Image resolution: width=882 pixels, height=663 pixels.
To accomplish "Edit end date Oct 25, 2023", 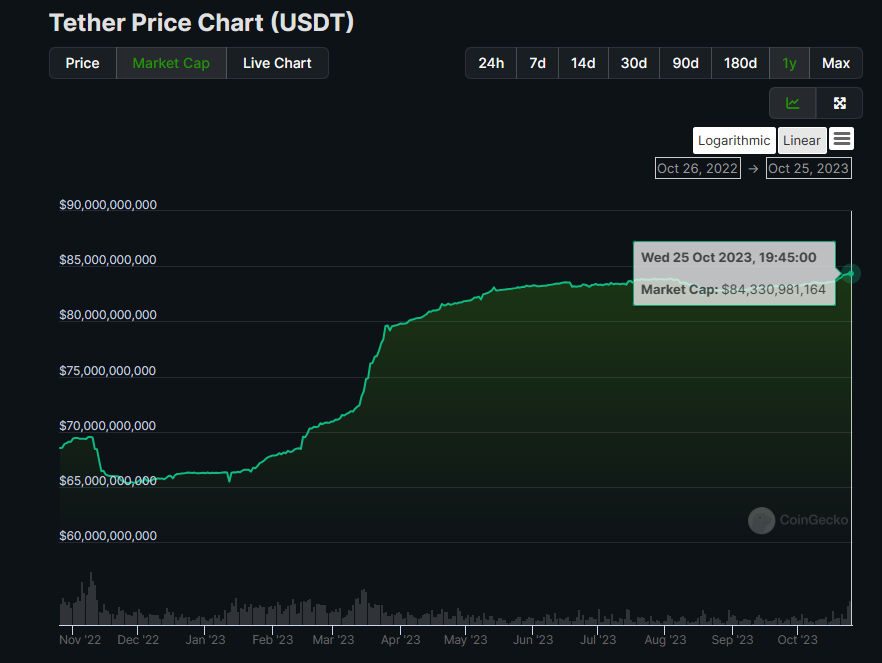I will click(808, 168).
